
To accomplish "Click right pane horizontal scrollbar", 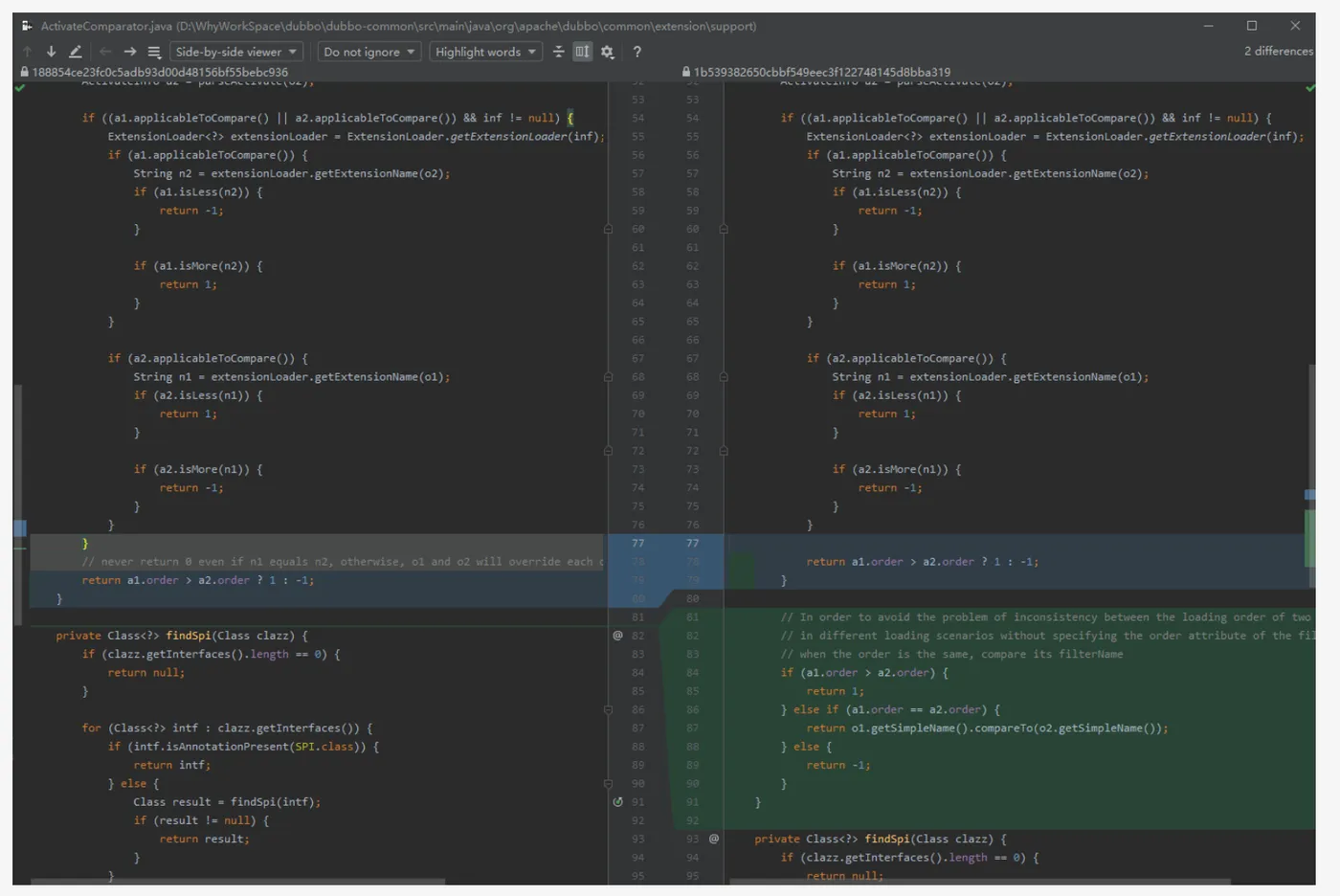I will tap(979, 882).
